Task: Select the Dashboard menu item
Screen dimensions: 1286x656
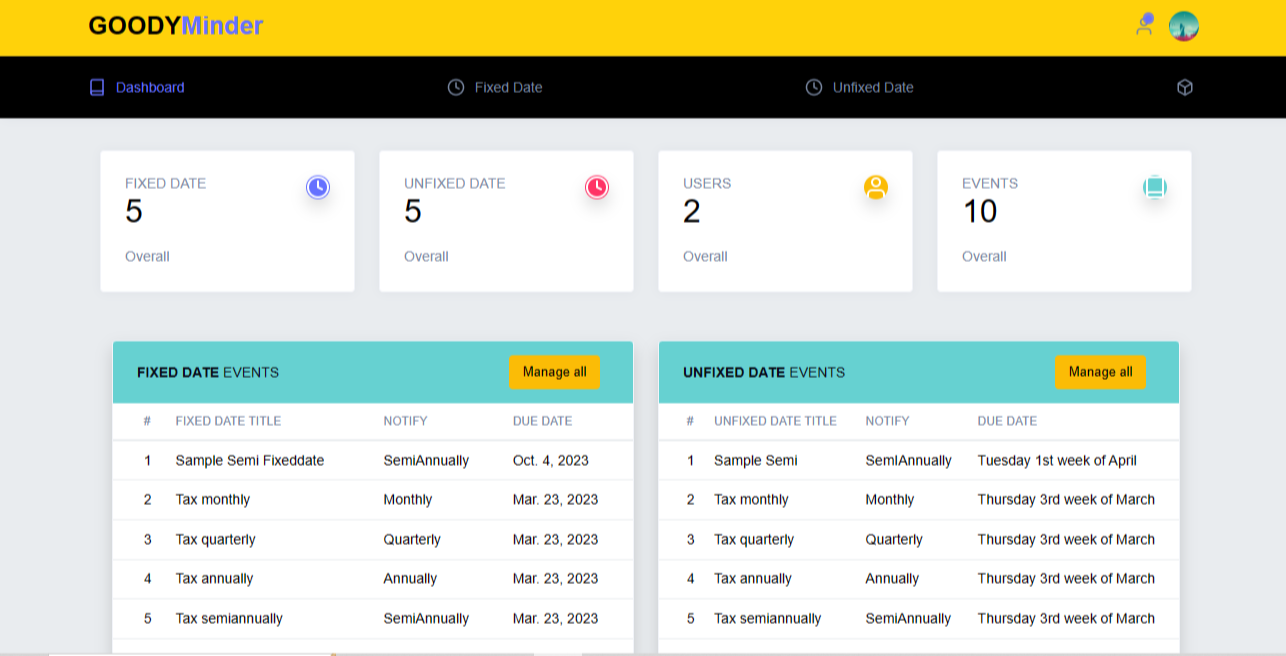Action: (149, 87)
